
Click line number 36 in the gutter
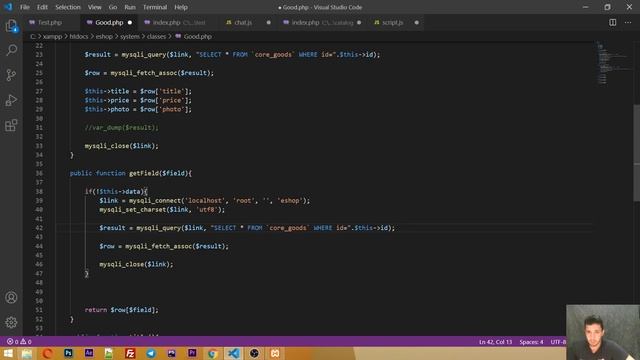39,173
